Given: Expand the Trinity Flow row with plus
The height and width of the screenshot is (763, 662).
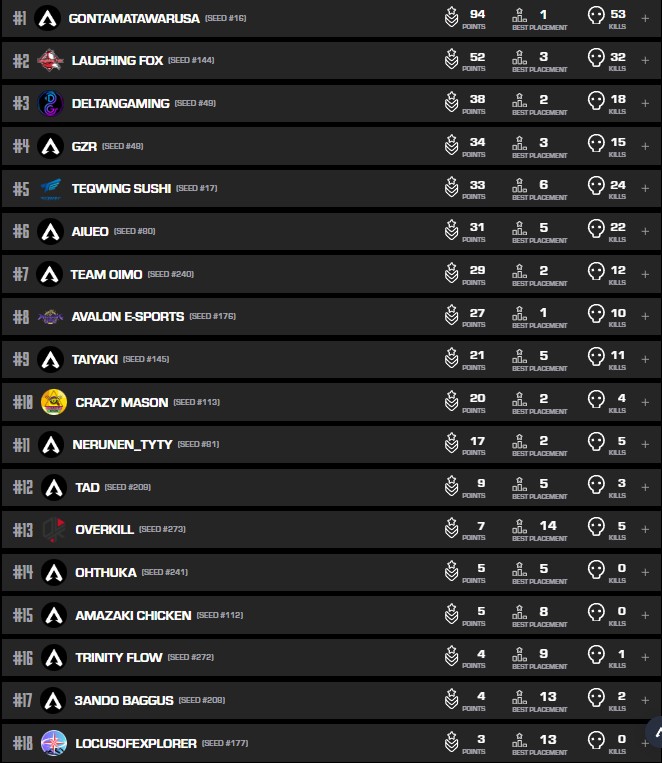Looking at the screenshot, I should (x=645, y=658).
